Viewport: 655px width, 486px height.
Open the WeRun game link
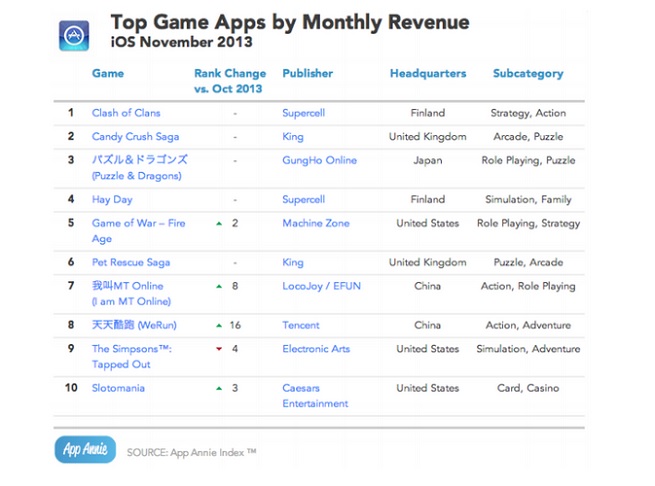pos(134,325)
